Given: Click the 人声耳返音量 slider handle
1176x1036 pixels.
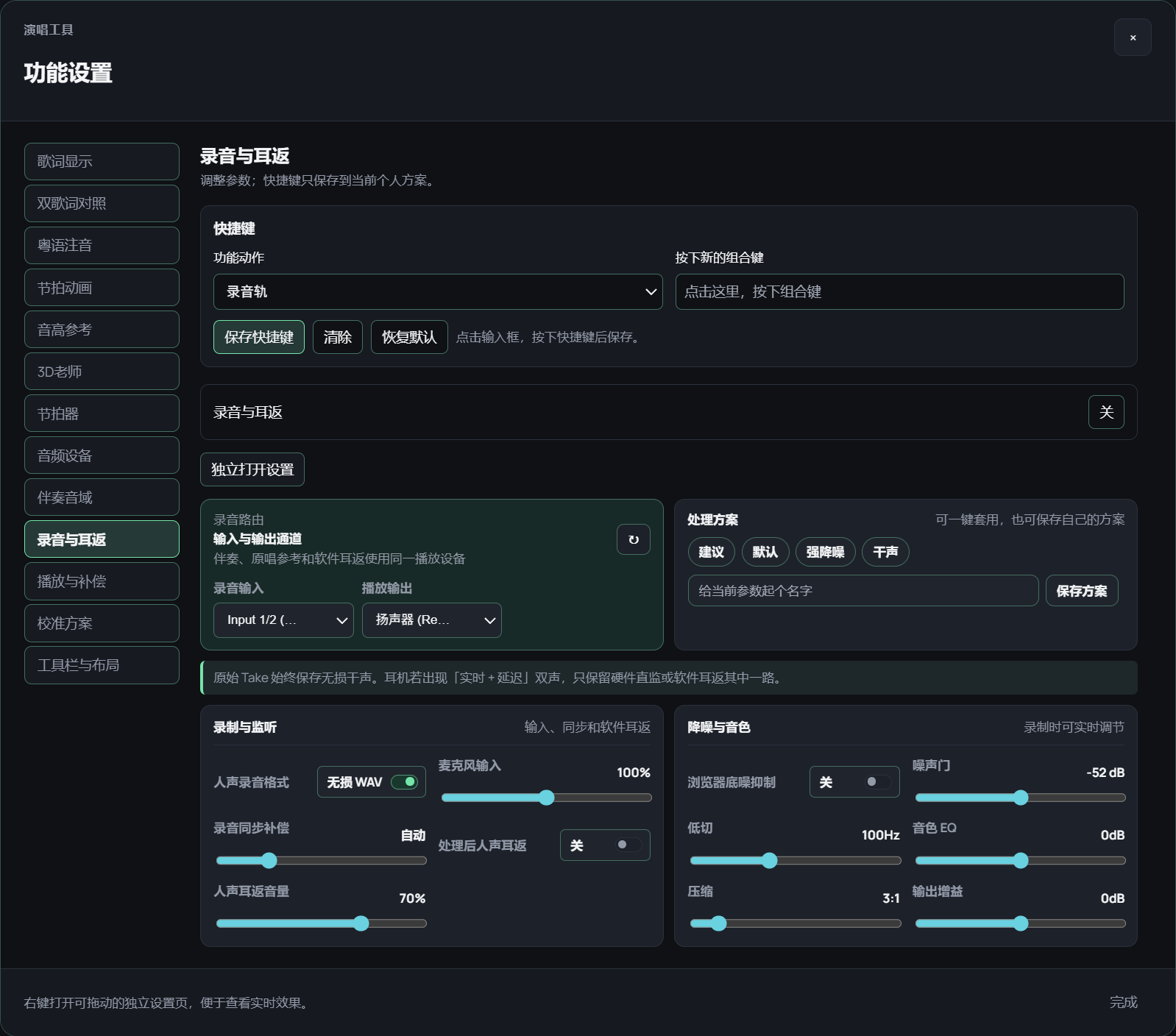Looking at the screenshot, I should click(x=361, y=923).
